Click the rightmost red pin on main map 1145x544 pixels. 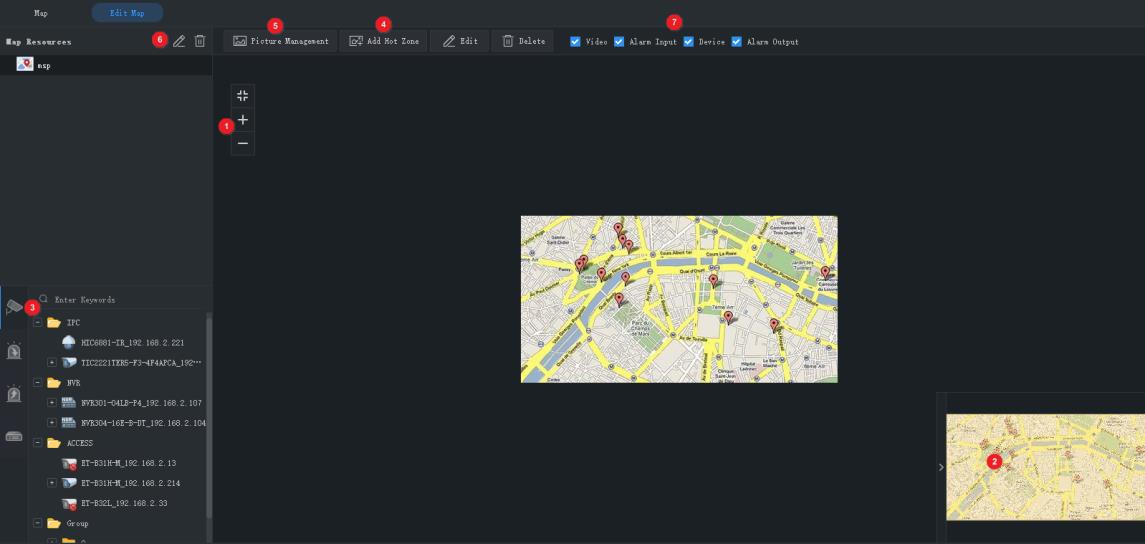pos(825,272)
